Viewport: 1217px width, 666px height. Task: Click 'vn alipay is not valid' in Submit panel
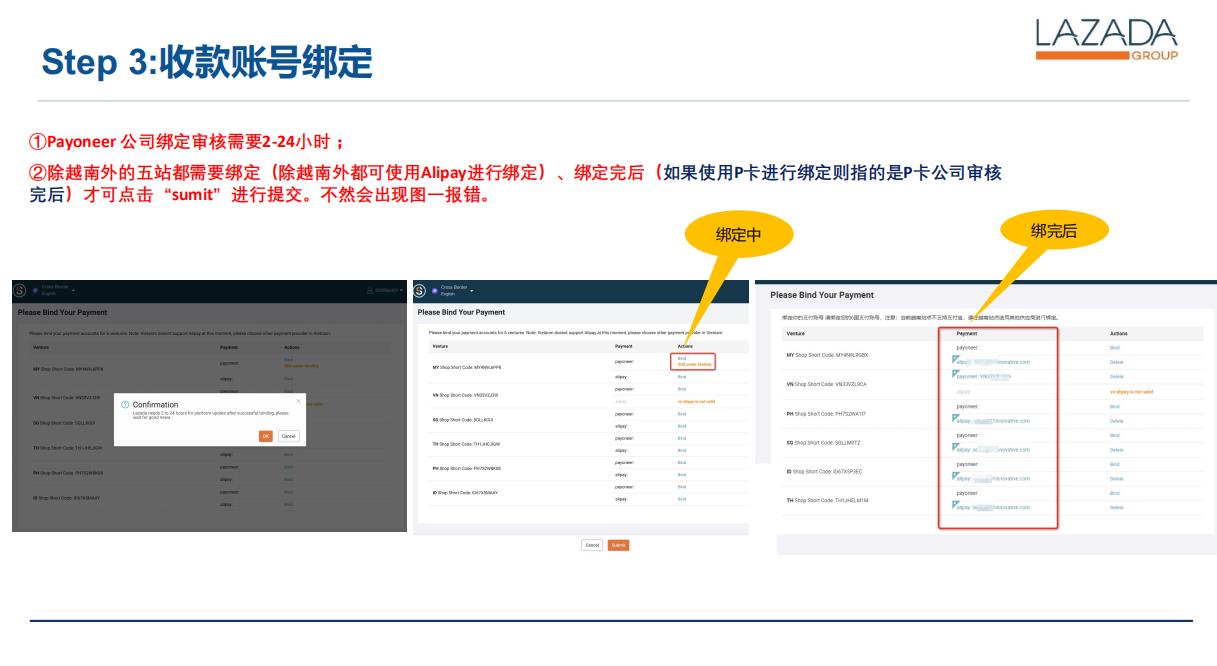[x=696, y=401]
